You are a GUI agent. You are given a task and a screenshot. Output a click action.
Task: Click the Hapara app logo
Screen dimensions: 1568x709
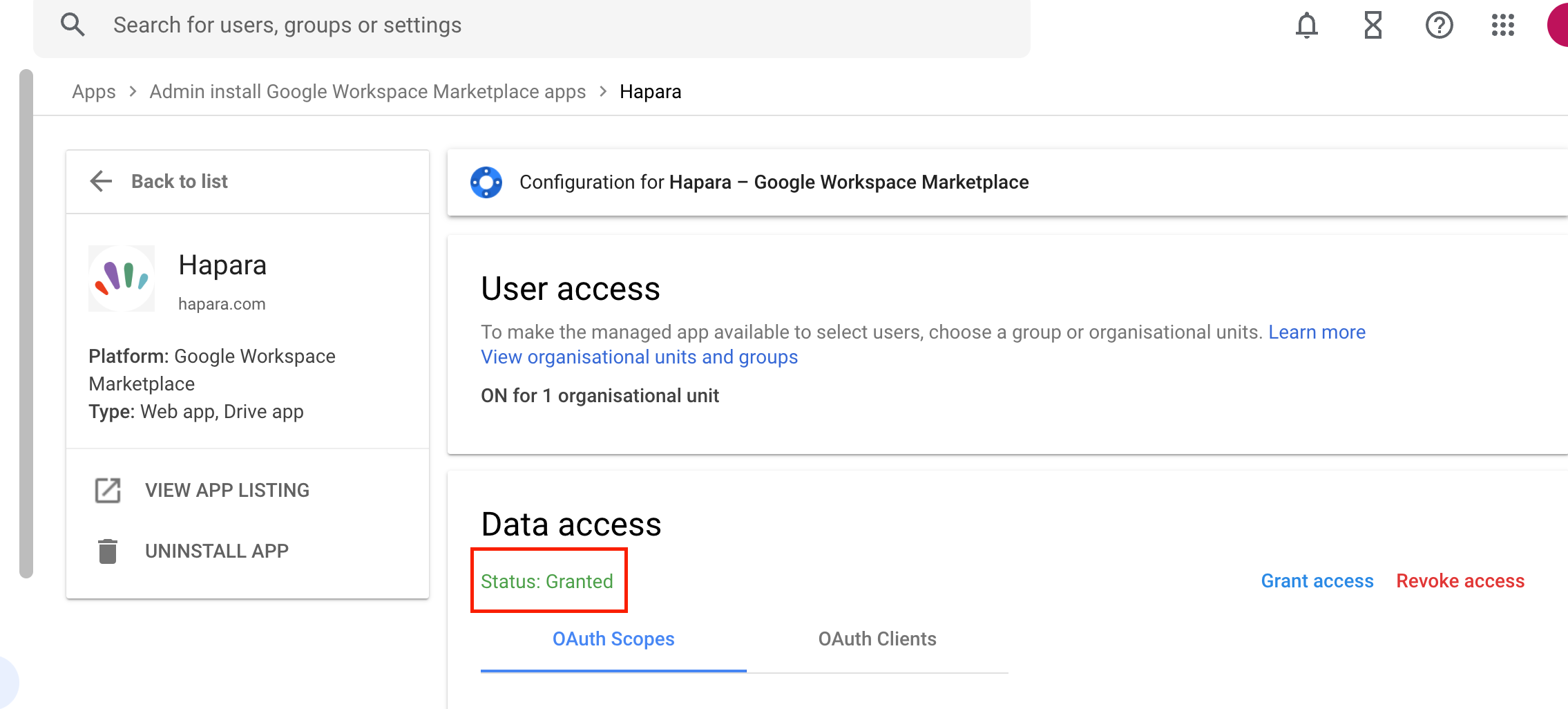[x=122, y=278]
